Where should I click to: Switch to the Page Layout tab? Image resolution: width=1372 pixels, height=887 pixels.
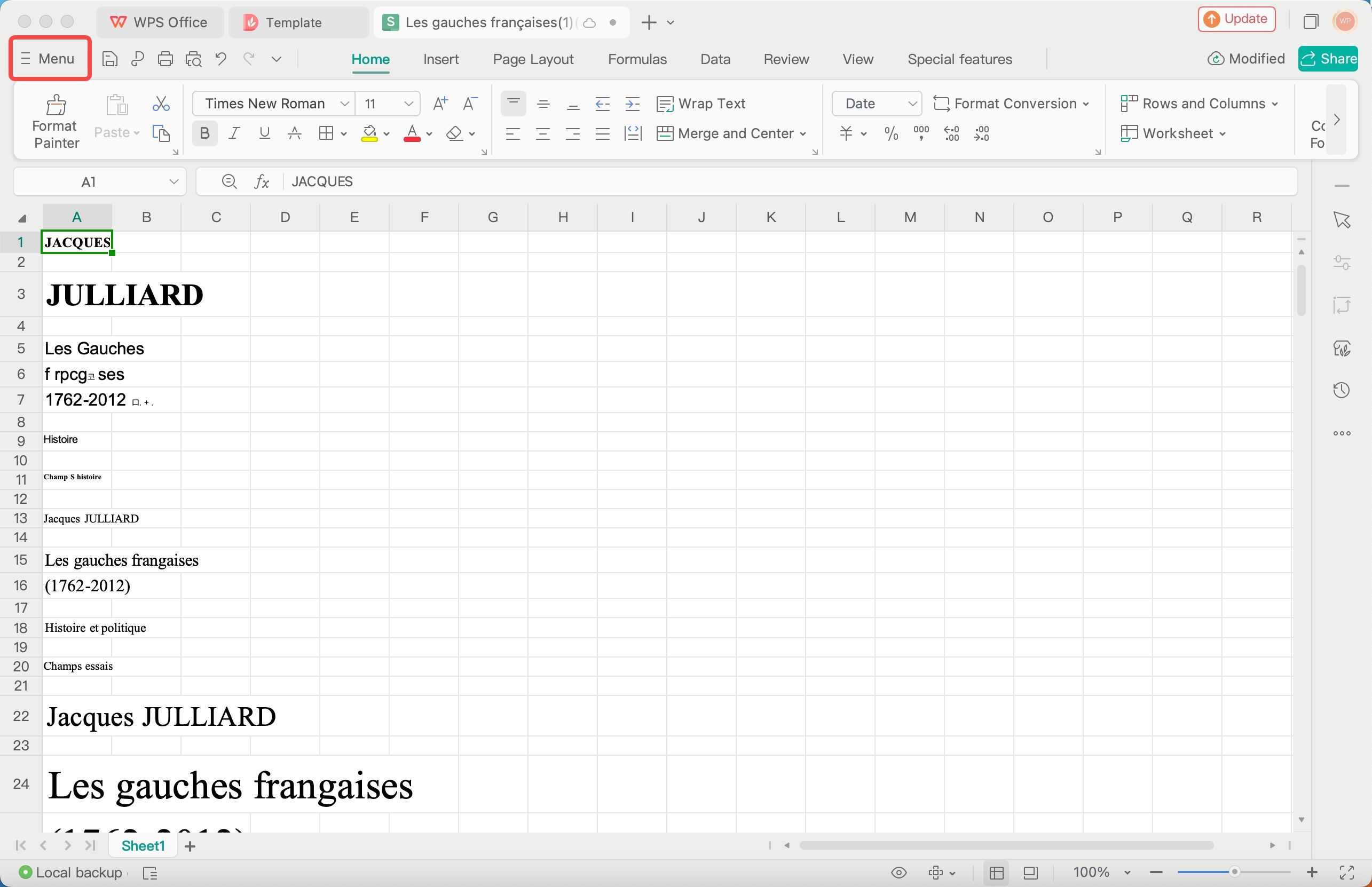pos(533,59)
